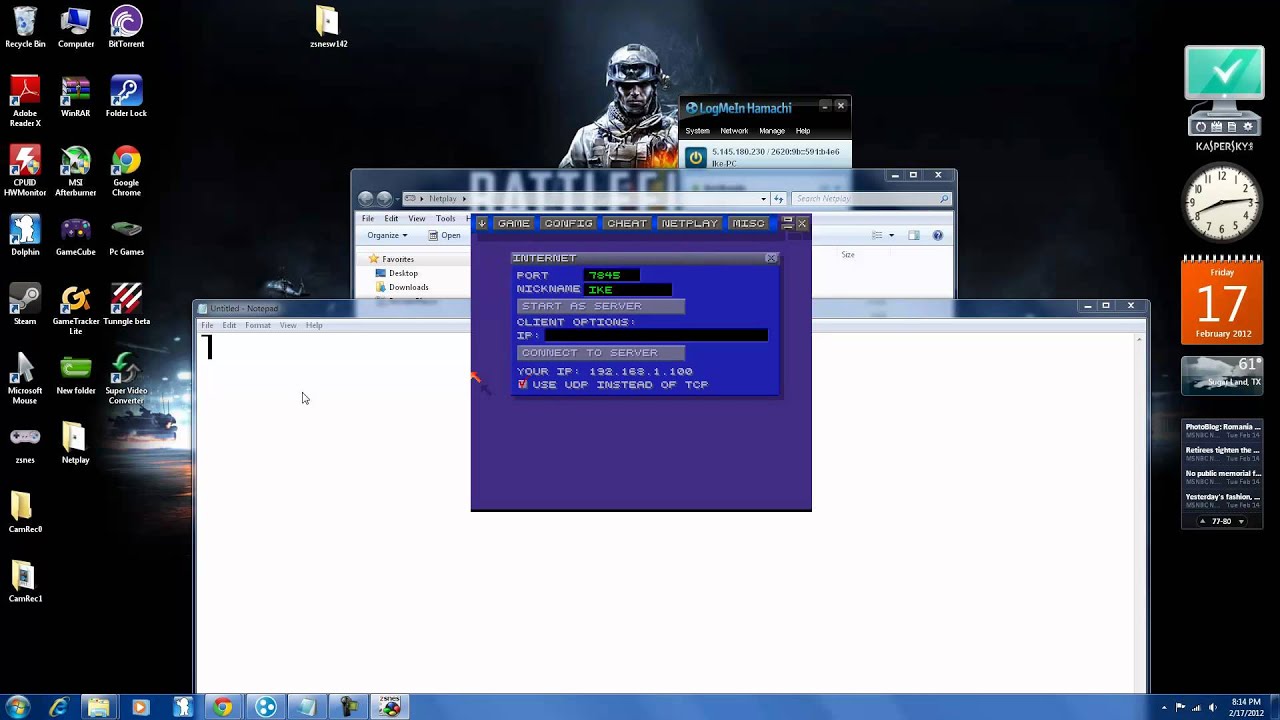
Task: Click the Internet Explorer taskbar icon
Action: pos(58,707)
